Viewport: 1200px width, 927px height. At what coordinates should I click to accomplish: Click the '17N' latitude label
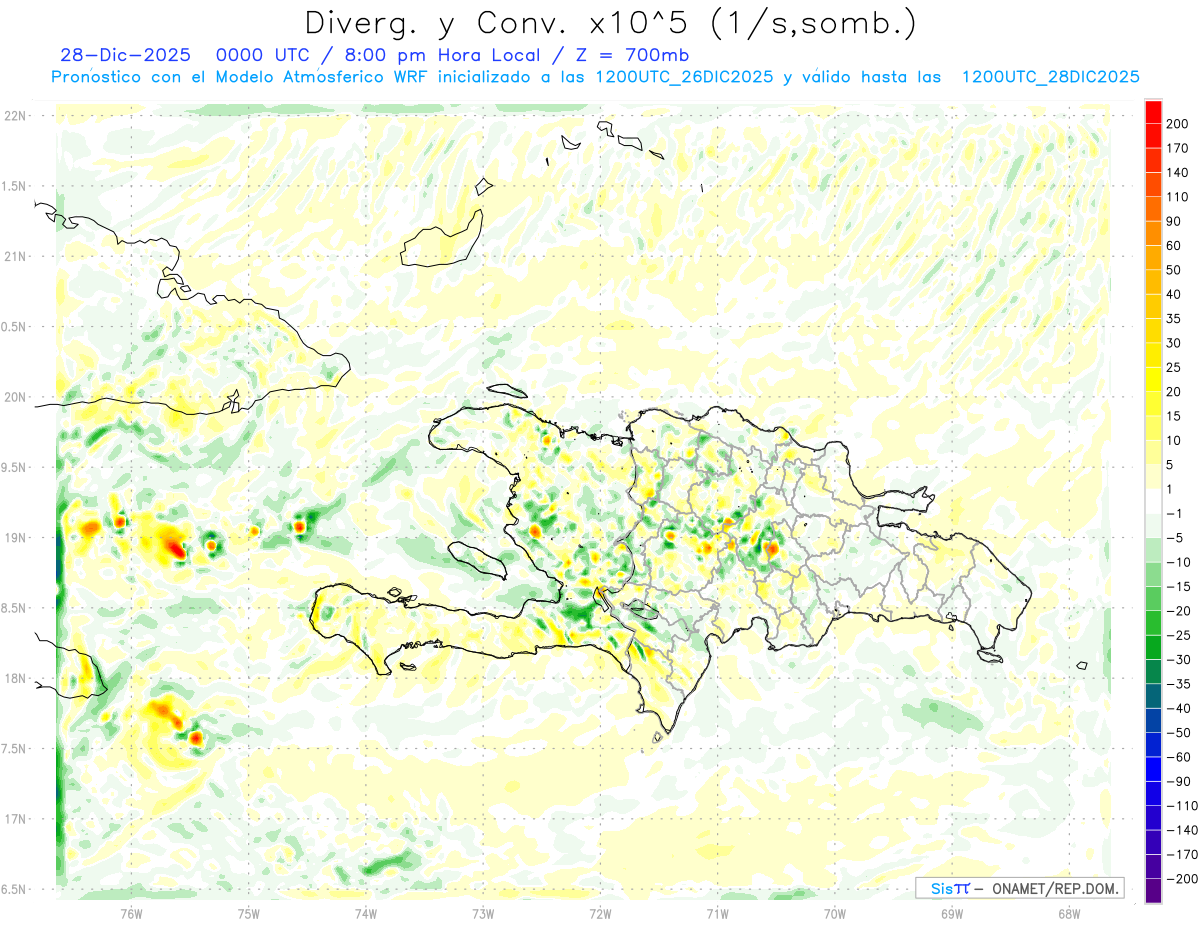pyautogui.click(x=15, y=819)
